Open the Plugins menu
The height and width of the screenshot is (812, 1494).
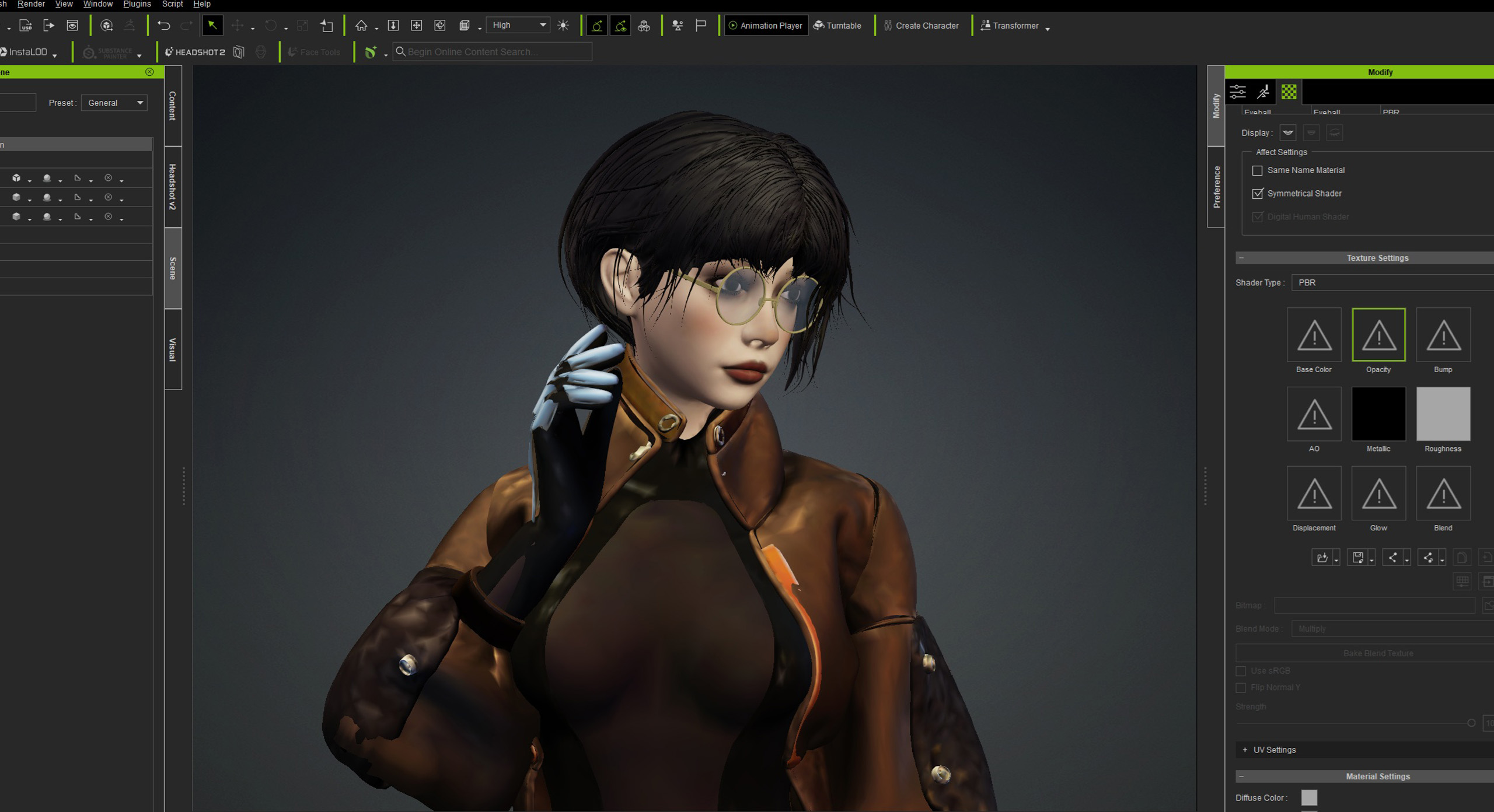pyautogui.click(x=137, y=4)
